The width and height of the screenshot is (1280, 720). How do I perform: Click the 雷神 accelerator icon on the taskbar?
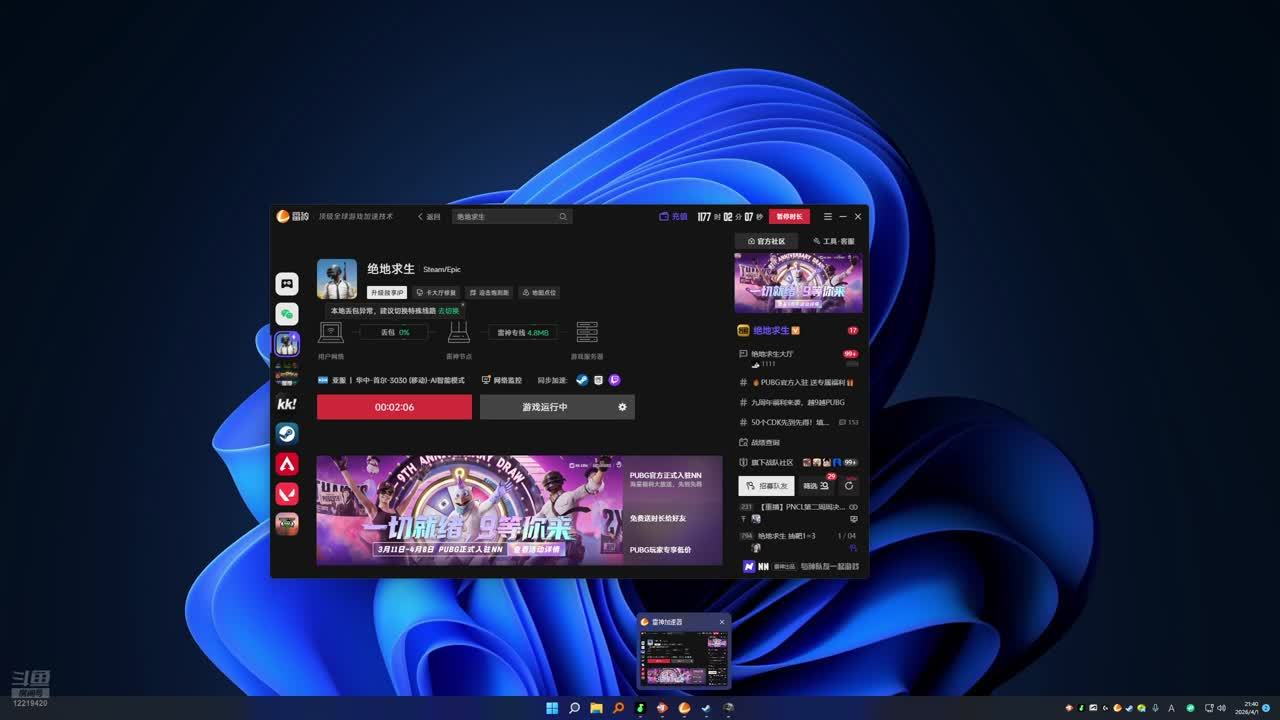[684, 708]
